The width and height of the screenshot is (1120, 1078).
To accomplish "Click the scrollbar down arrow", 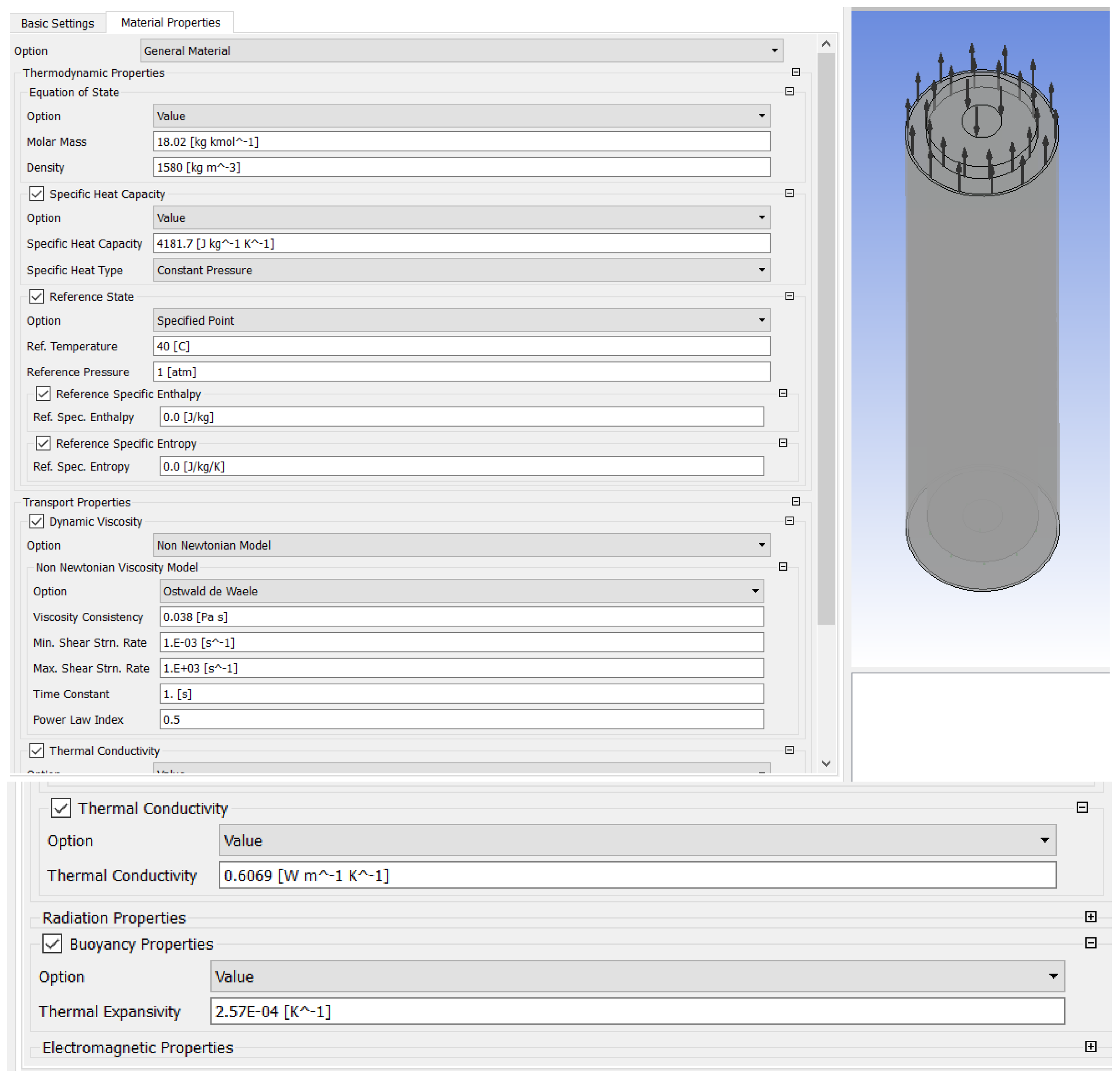I will 826,764.
